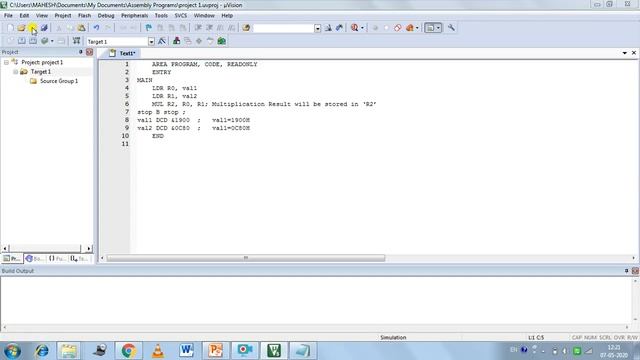Open the Project menu
This screenshot has width=640, height=360.
pyautogui.click(x=63, y=16)
